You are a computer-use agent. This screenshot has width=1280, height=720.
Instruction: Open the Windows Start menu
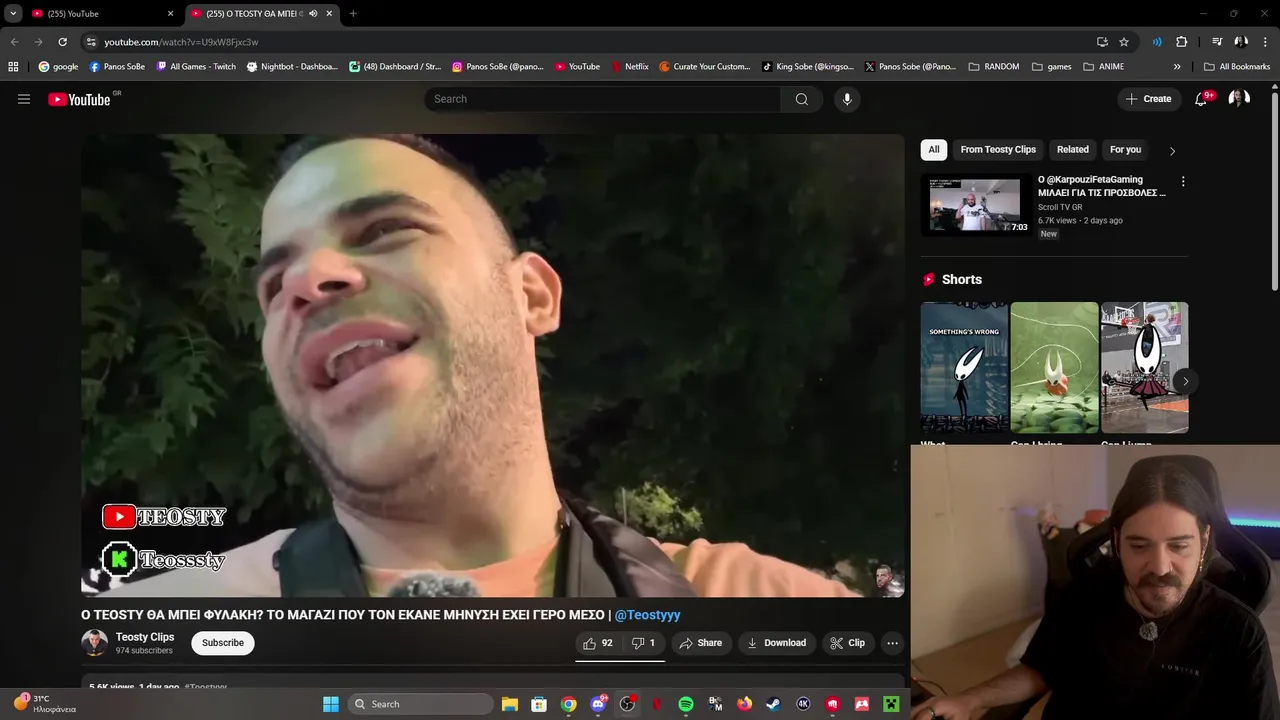331,704
